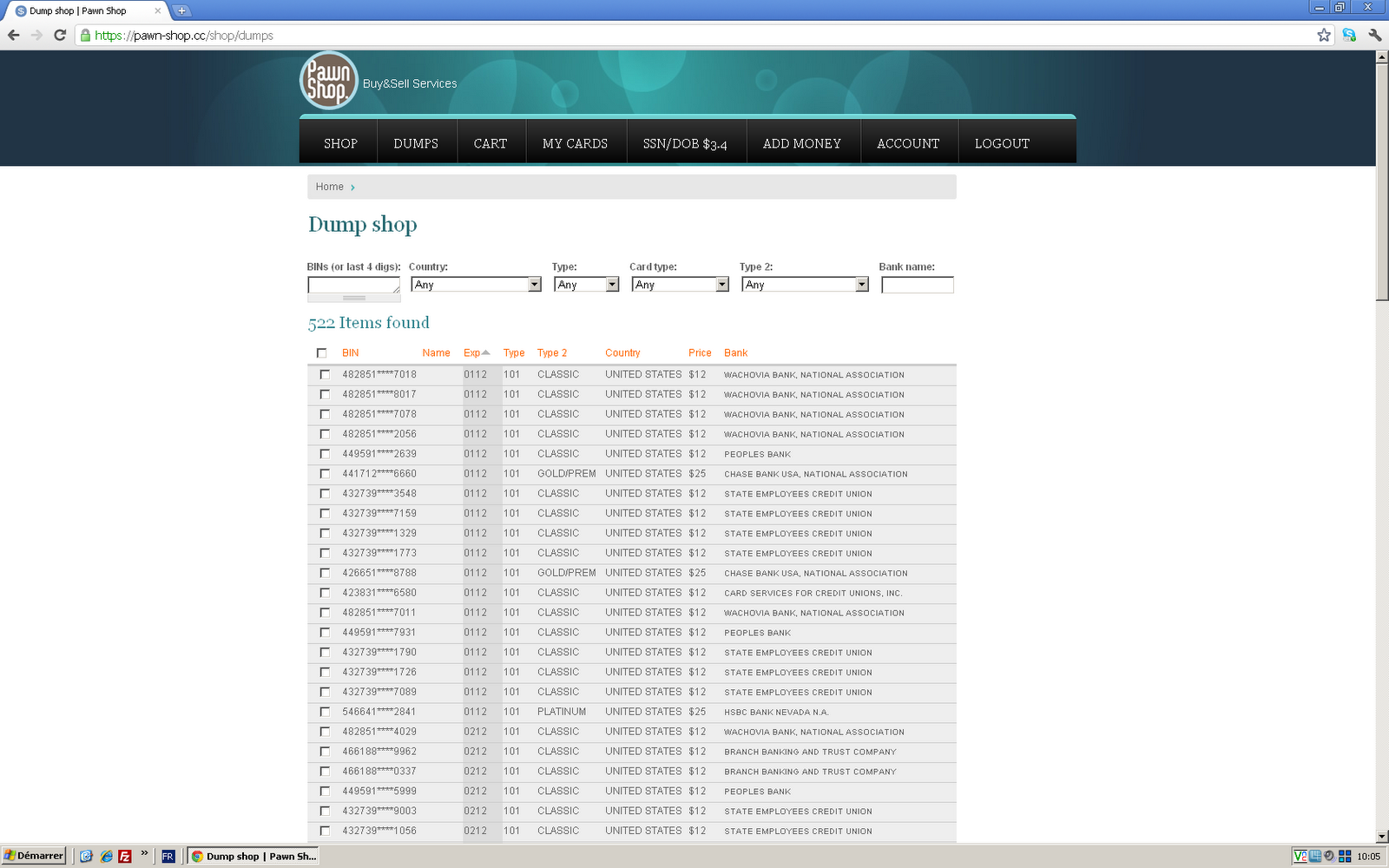Launch Internet Explorer from the quick launch bar
The width and height of the screenshot is (1389, 868).
106,856
